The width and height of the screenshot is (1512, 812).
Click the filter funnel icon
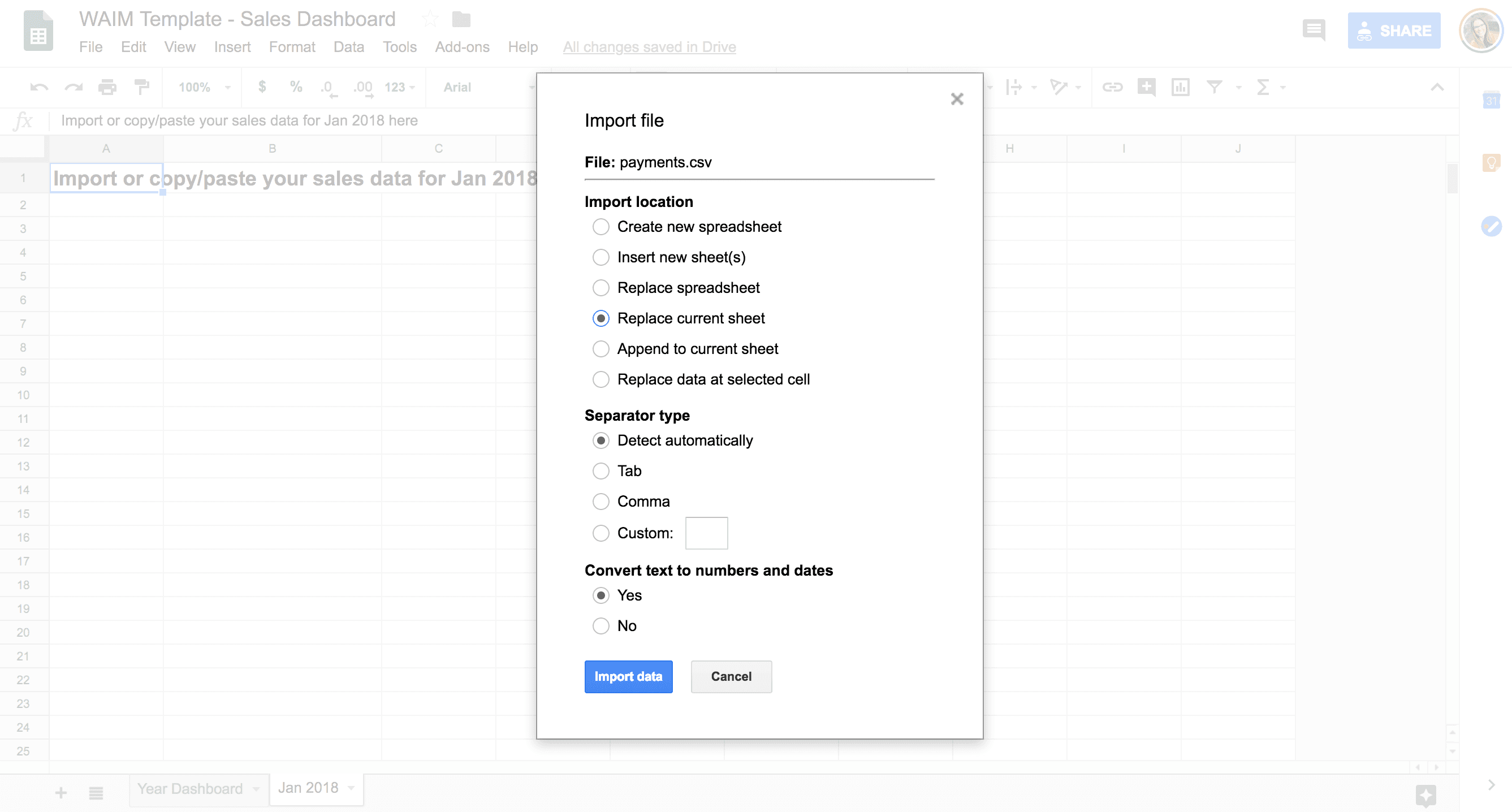[1214, 88]
